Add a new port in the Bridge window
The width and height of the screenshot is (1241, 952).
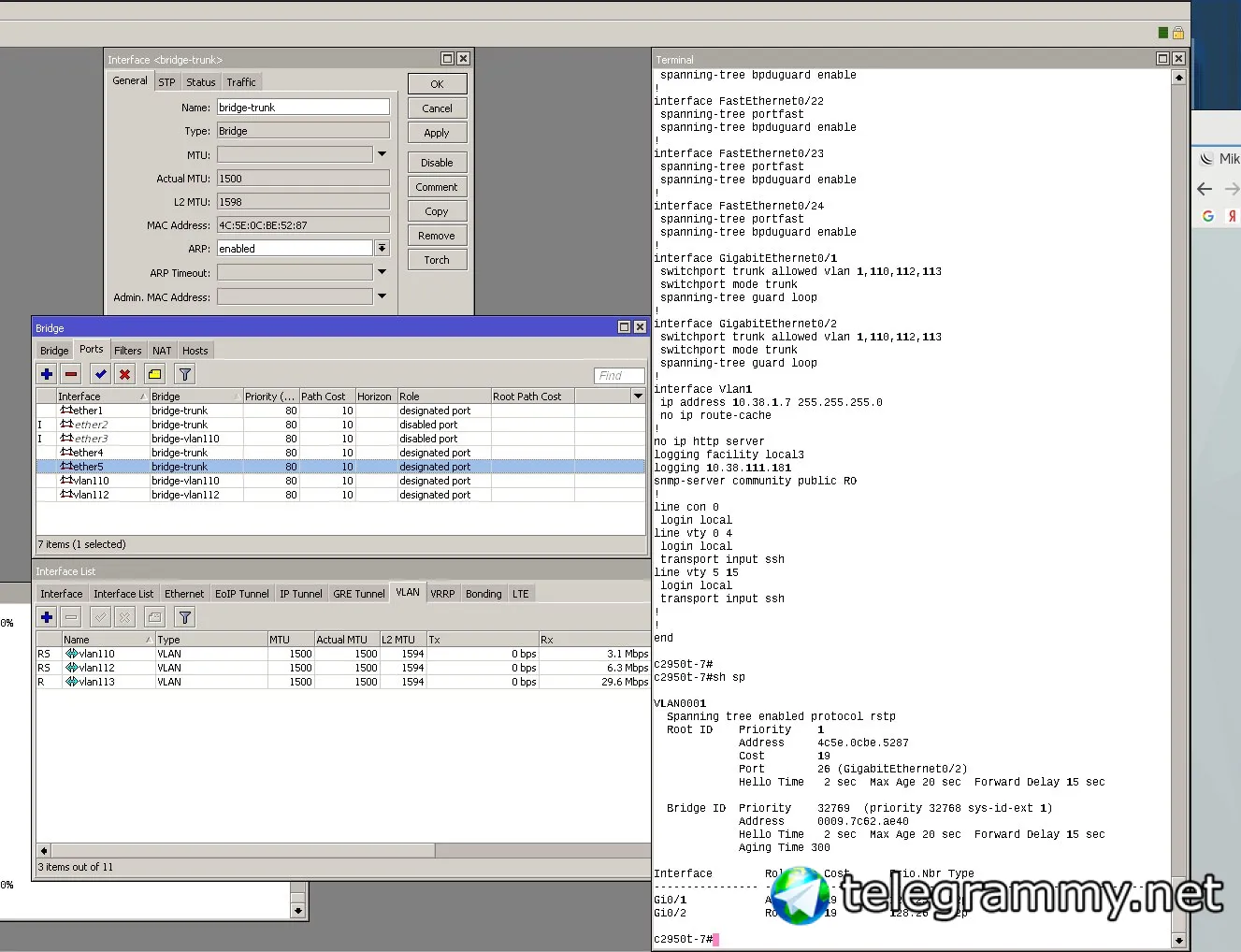pos(47,374)
